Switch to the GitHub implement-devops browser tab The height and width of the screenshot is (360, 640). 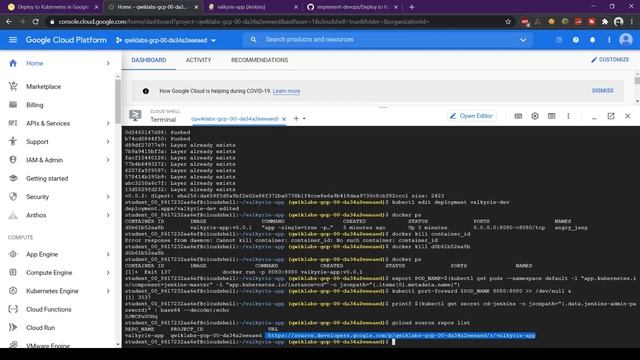[x=352, y=7]
